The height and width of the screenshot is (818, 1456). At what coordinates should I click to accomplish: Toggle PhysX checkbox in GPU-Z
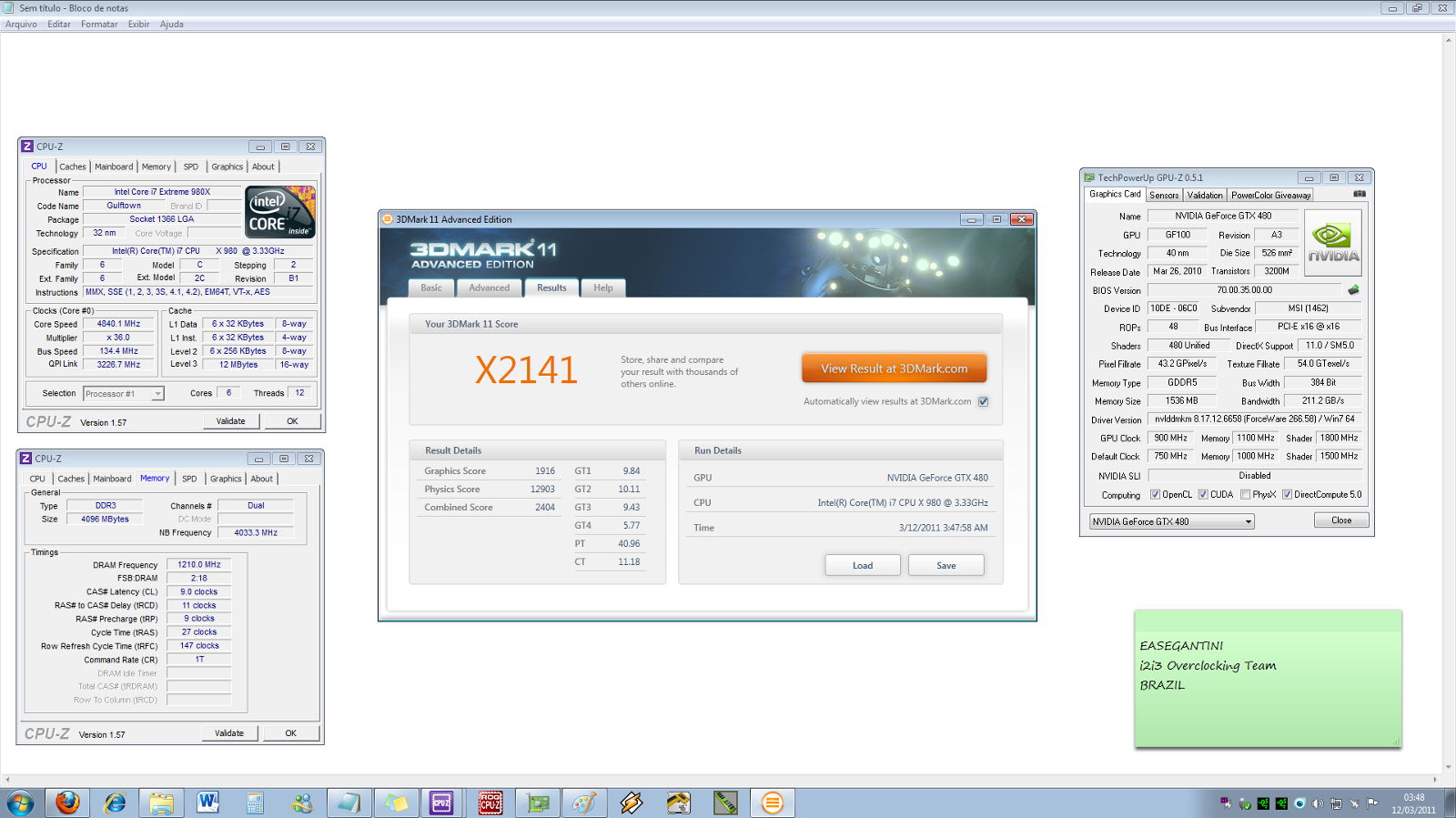1245,495
